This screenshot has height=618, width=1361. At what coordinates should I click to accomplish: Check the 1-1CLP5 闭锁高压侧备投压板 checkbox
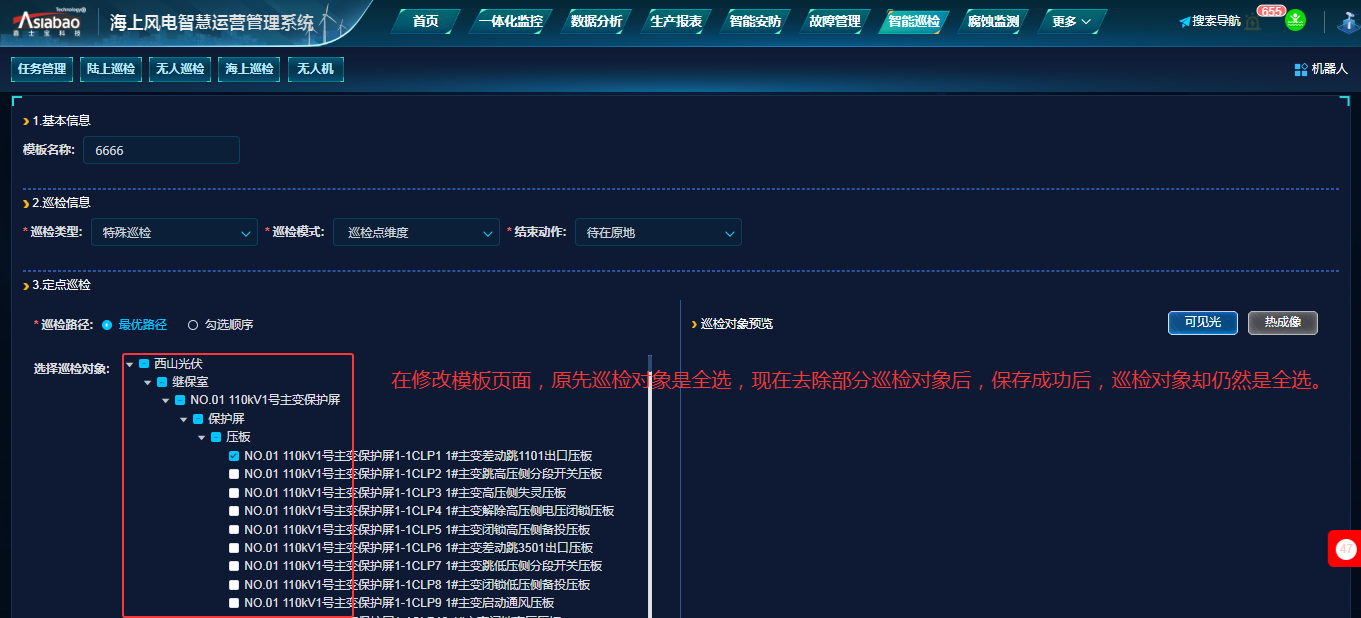(234, 530)
